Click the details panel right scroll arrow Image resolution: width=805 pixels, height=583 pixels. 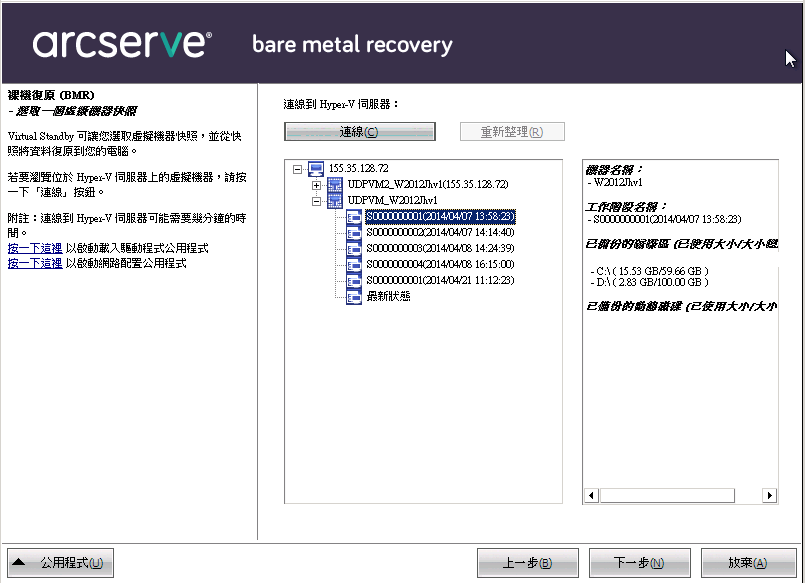tap(769, 495)
